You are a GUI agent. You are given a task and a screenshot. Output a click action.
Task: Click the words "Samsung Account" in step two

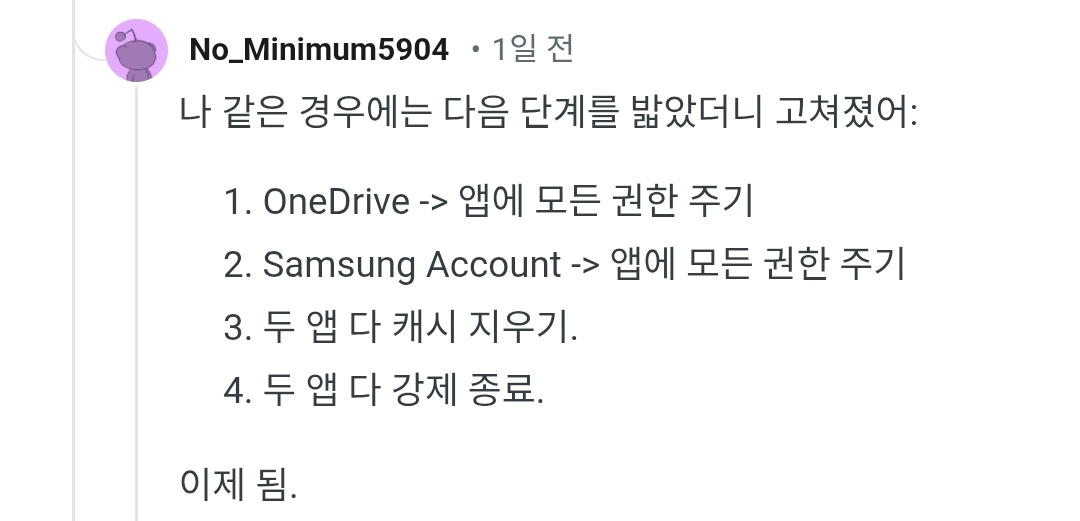[412, 265]
